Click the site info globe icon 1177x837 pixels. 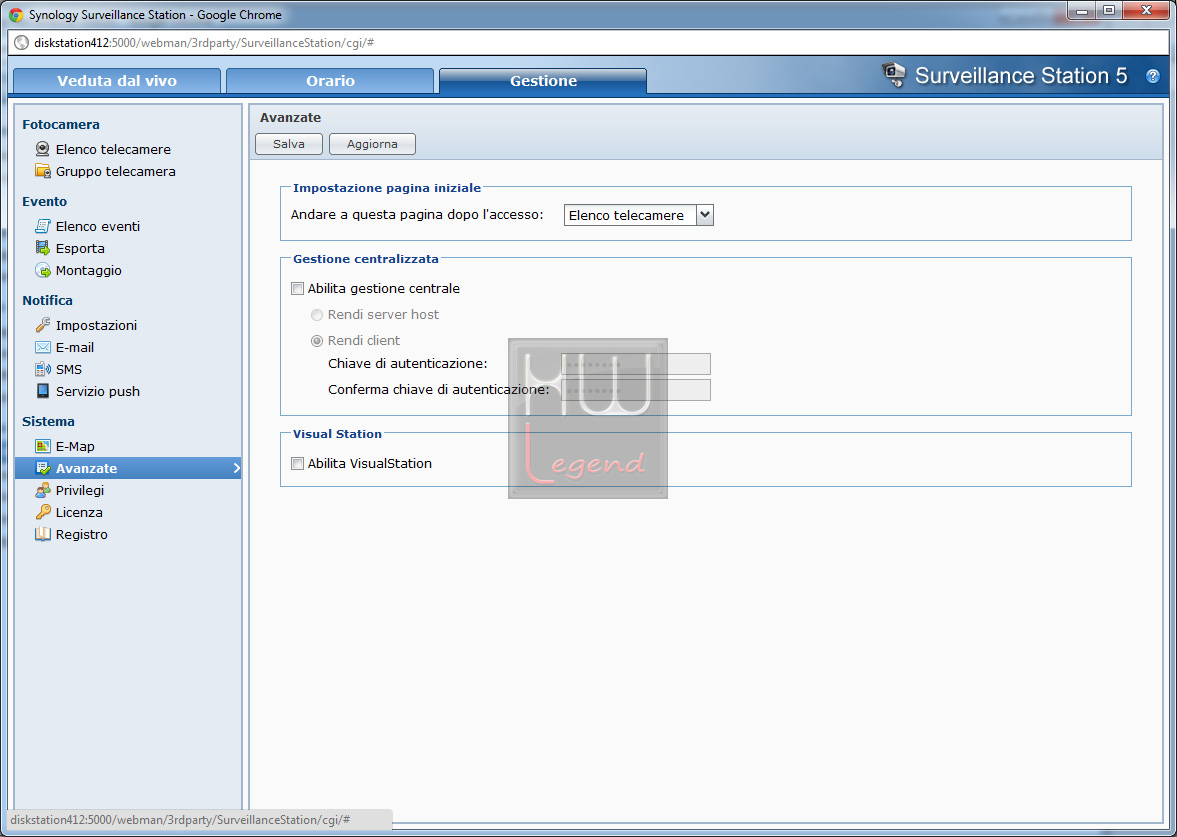pos(21,43)
